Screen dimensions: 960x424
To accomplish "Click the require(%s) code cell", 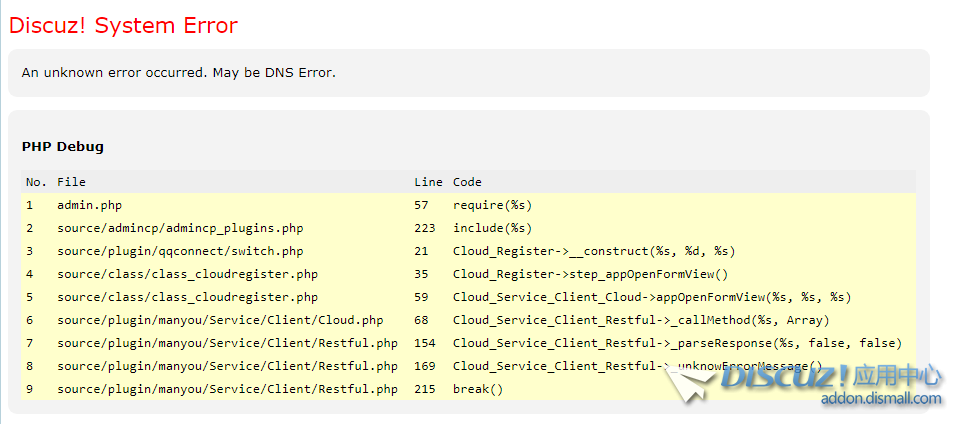I will tap(492, 205).
